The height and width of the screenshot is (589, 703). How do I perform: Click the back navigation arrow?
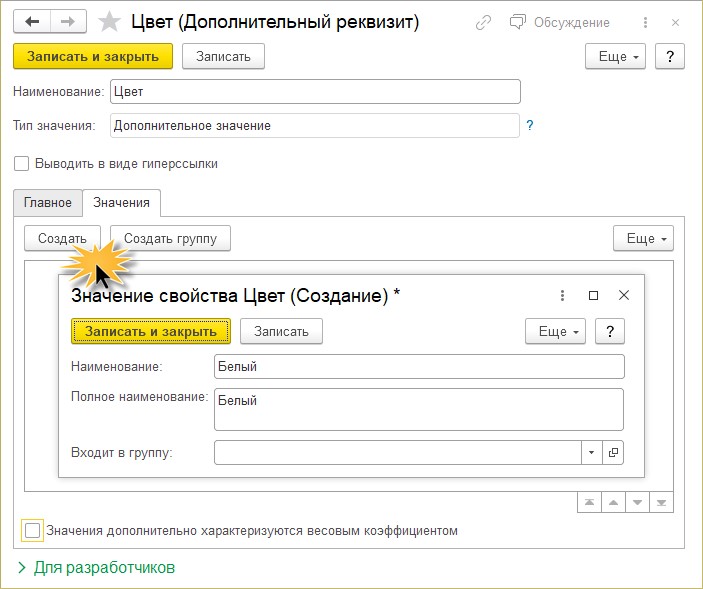click(x=32, y=21)
